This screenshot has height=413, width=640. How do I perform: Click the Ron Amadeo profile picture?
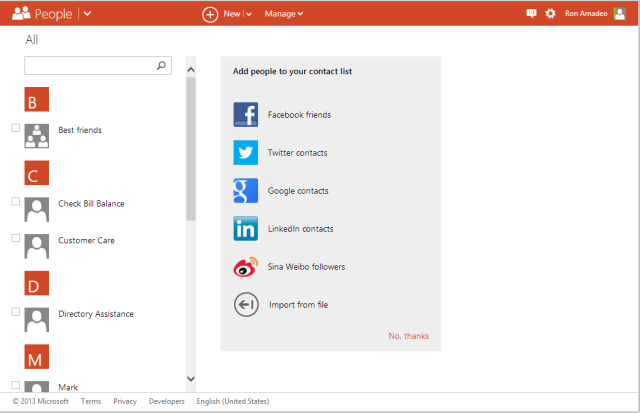point(620,13)
